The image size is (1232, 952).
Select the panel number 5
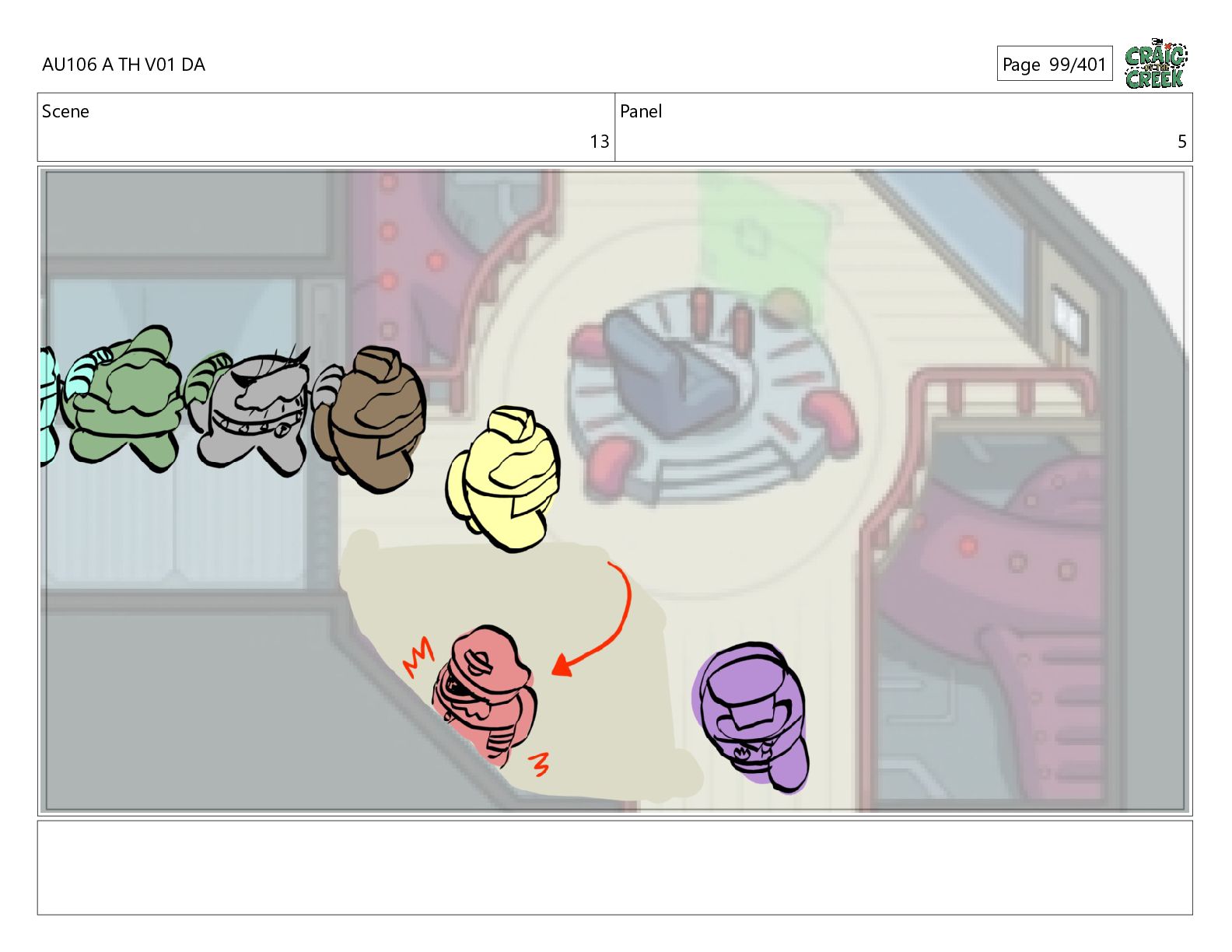[1181, 142]
